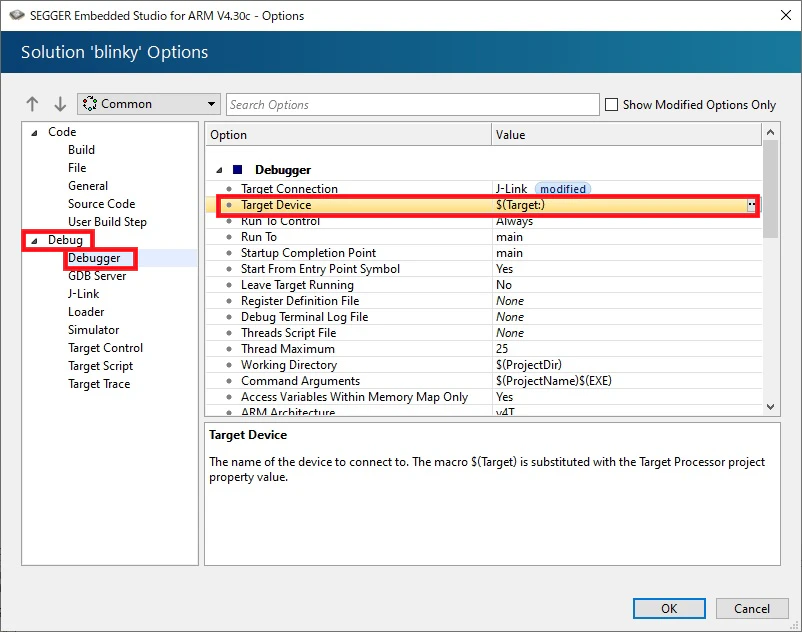The width and height of the screenshot is (802, 632).
Task: Select the Target Connection option row
Action: click(x=484, y=189)
